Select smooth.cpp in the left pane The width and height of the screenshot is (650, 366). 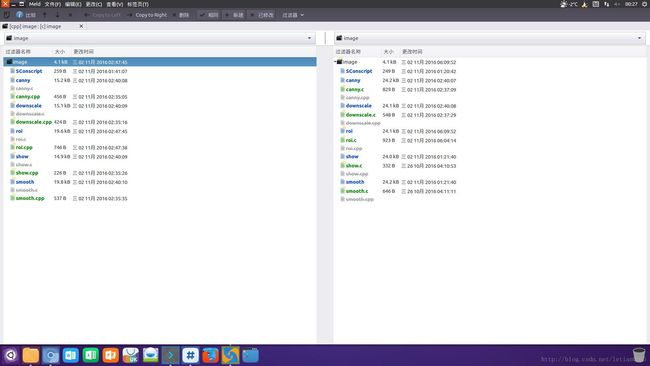point(30,198)
